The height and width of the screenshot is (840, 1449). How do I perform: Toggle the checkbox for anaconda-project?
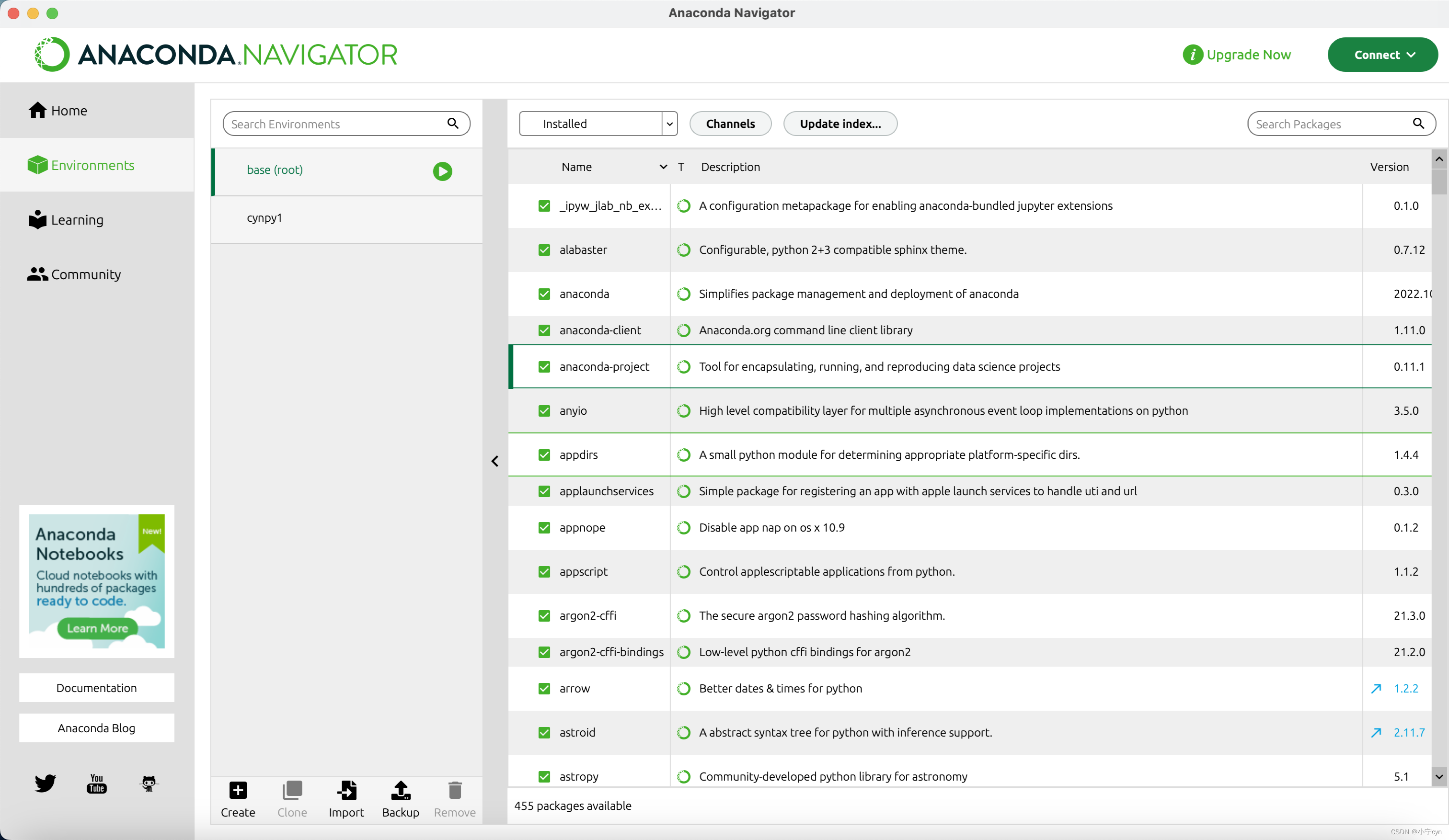(x=543, y=367)
